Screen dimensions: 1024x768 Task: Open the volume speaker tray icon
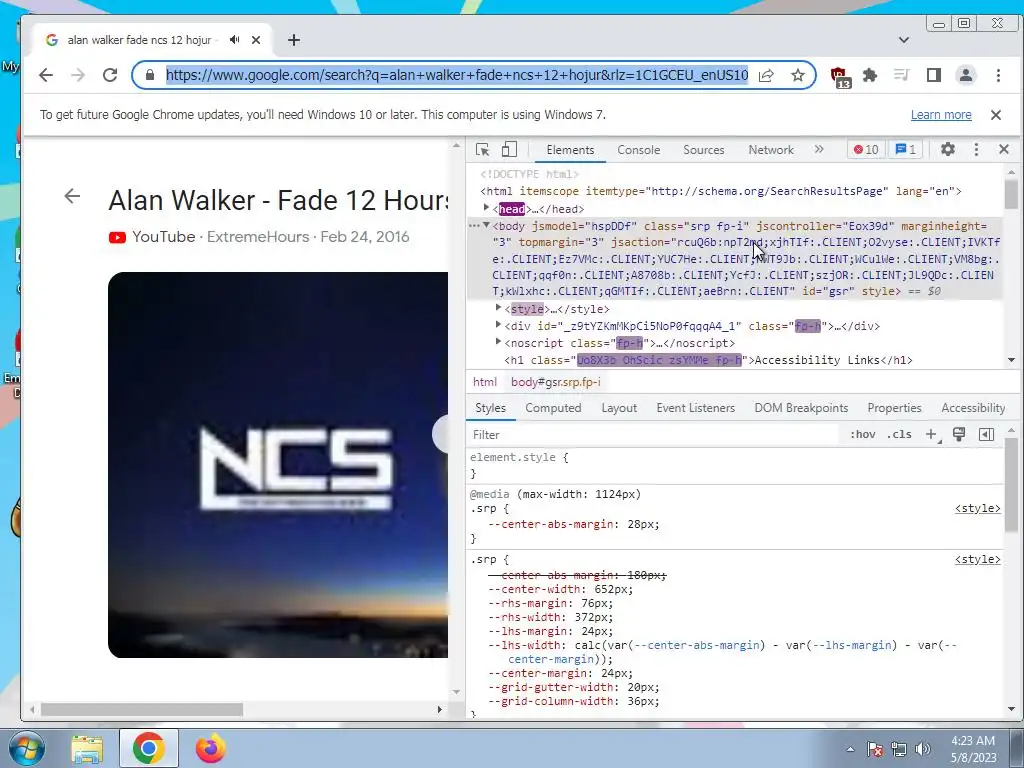point(923,749)
